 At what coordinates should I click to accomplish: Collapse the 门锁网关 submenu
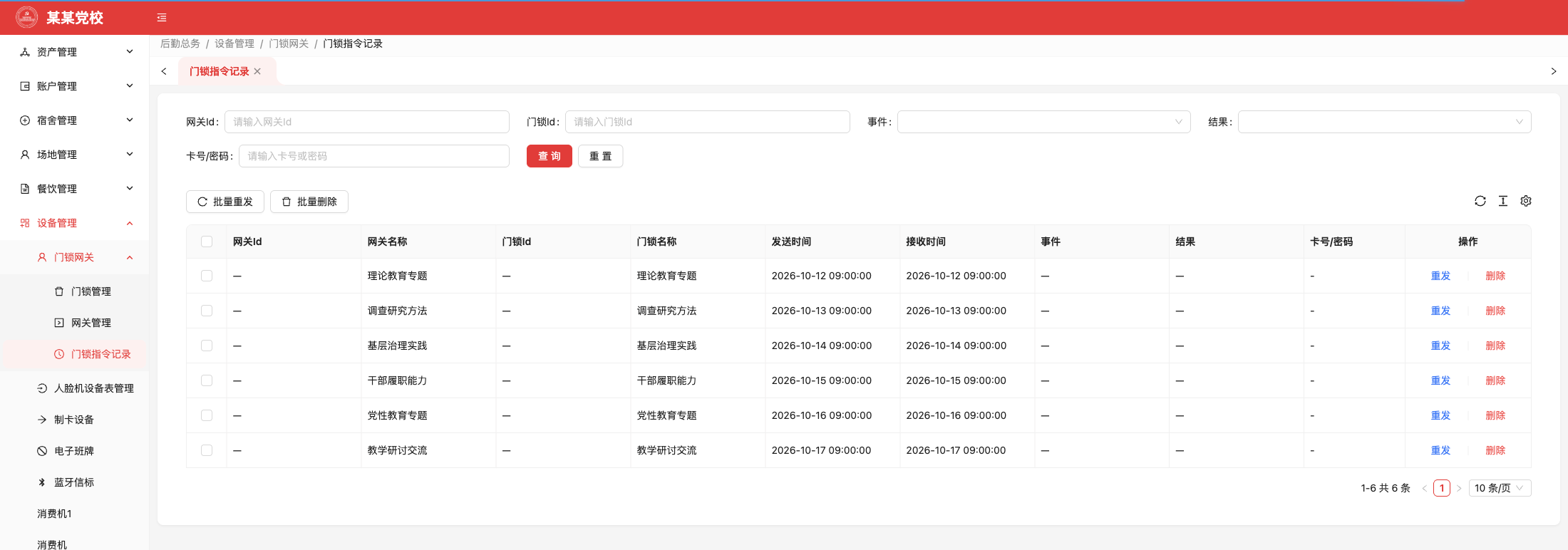click(75, 257)
